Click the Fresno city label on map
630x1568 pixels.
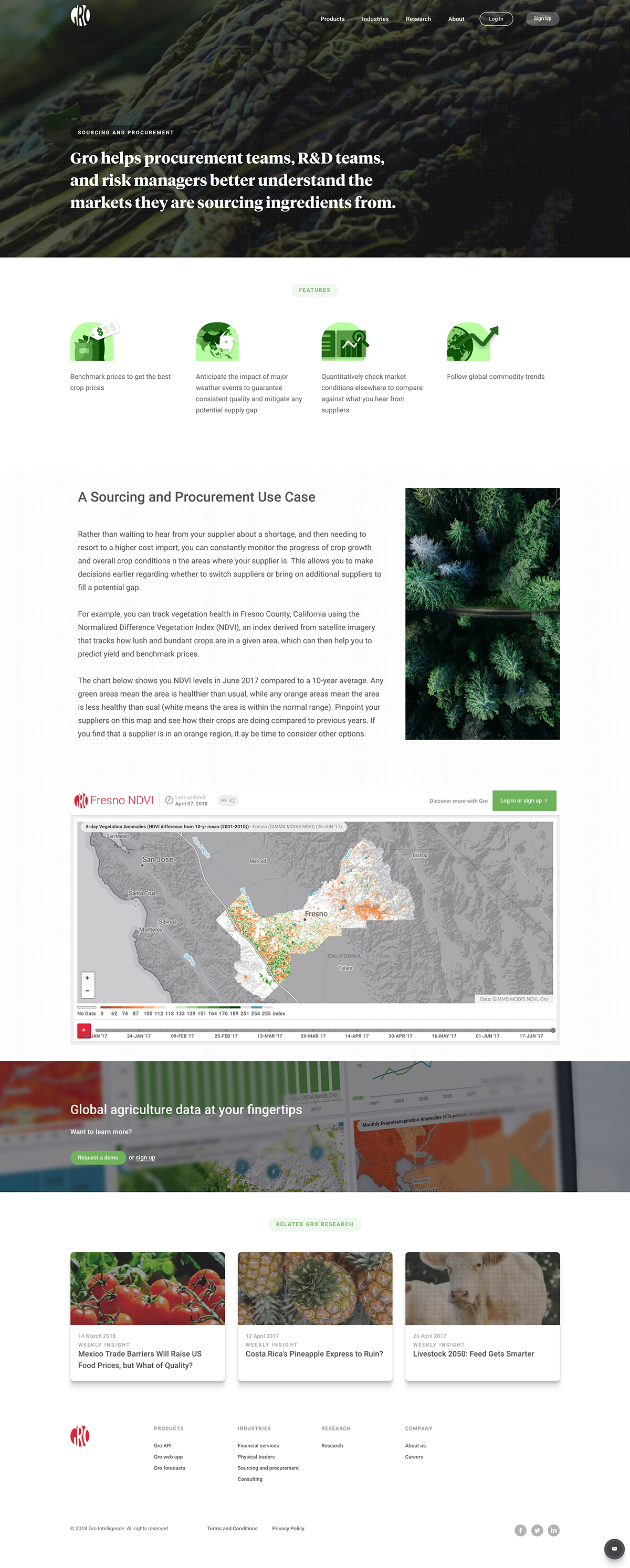click(316, 914)
